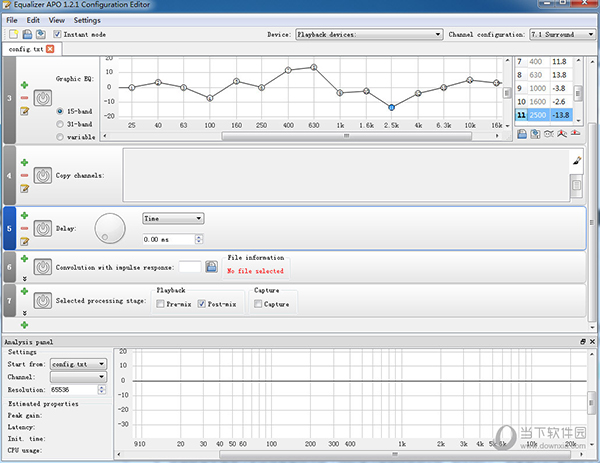
Task: Edit Graphic EQ row 3 as text
Action: pos(24,111)
